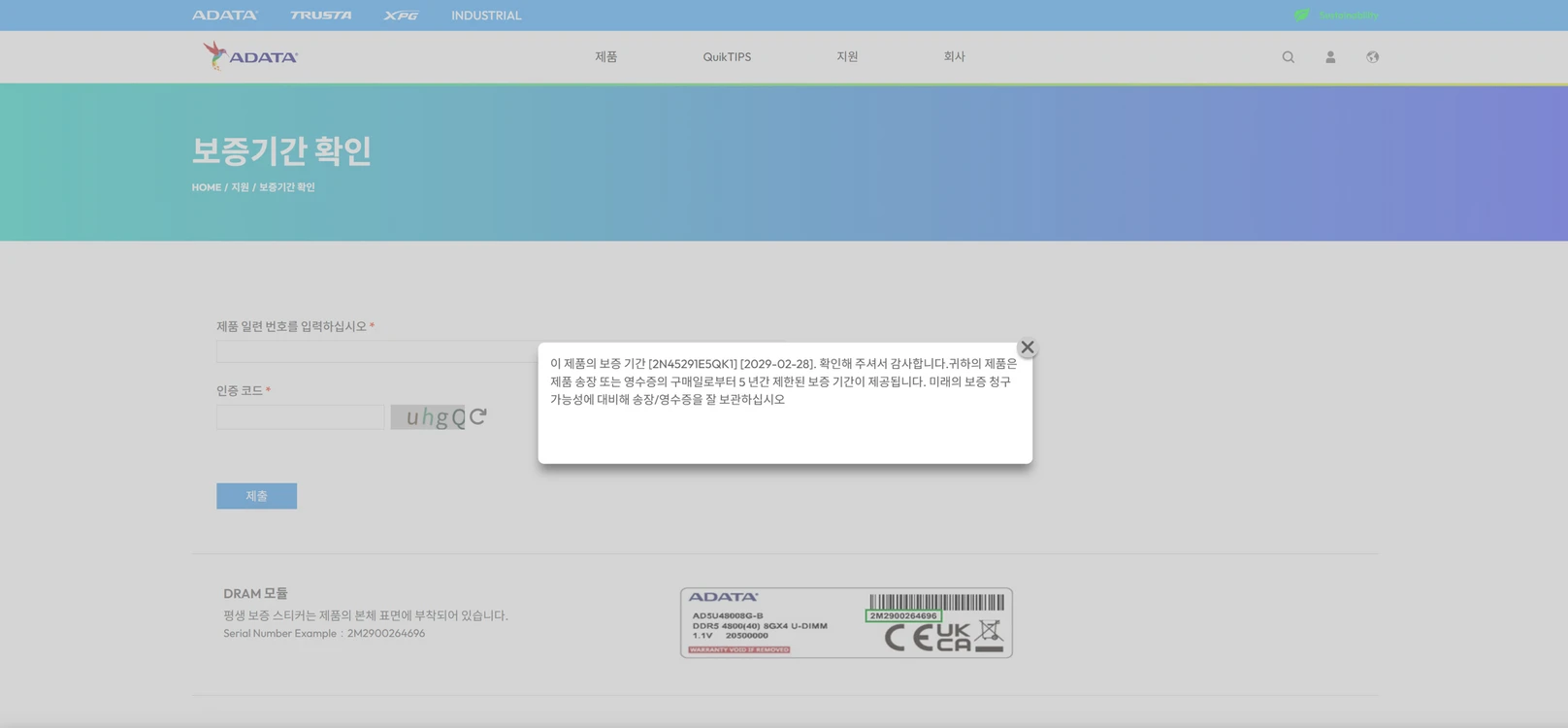
Task: Click 보증기간 확인 in the breadcrumb trail
Action: [x=287, y=187]
